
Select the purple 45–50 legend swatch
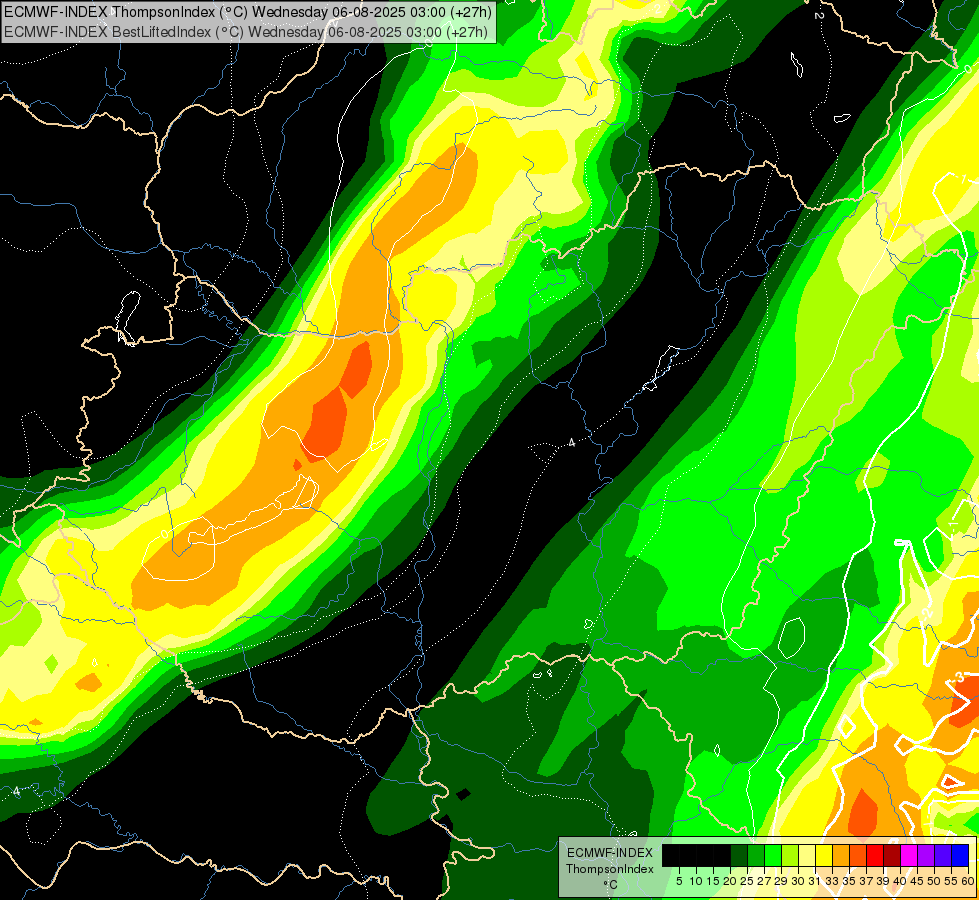926,855
